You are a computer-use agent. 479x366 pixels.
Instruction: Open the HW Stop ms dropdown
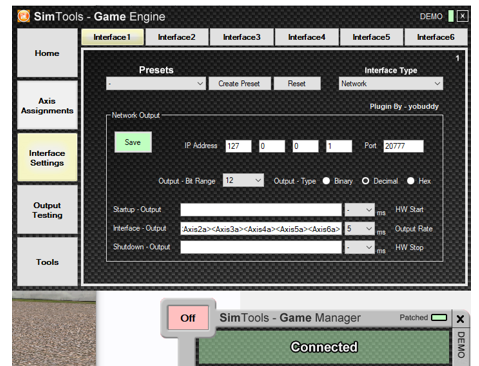coord(359,247)
